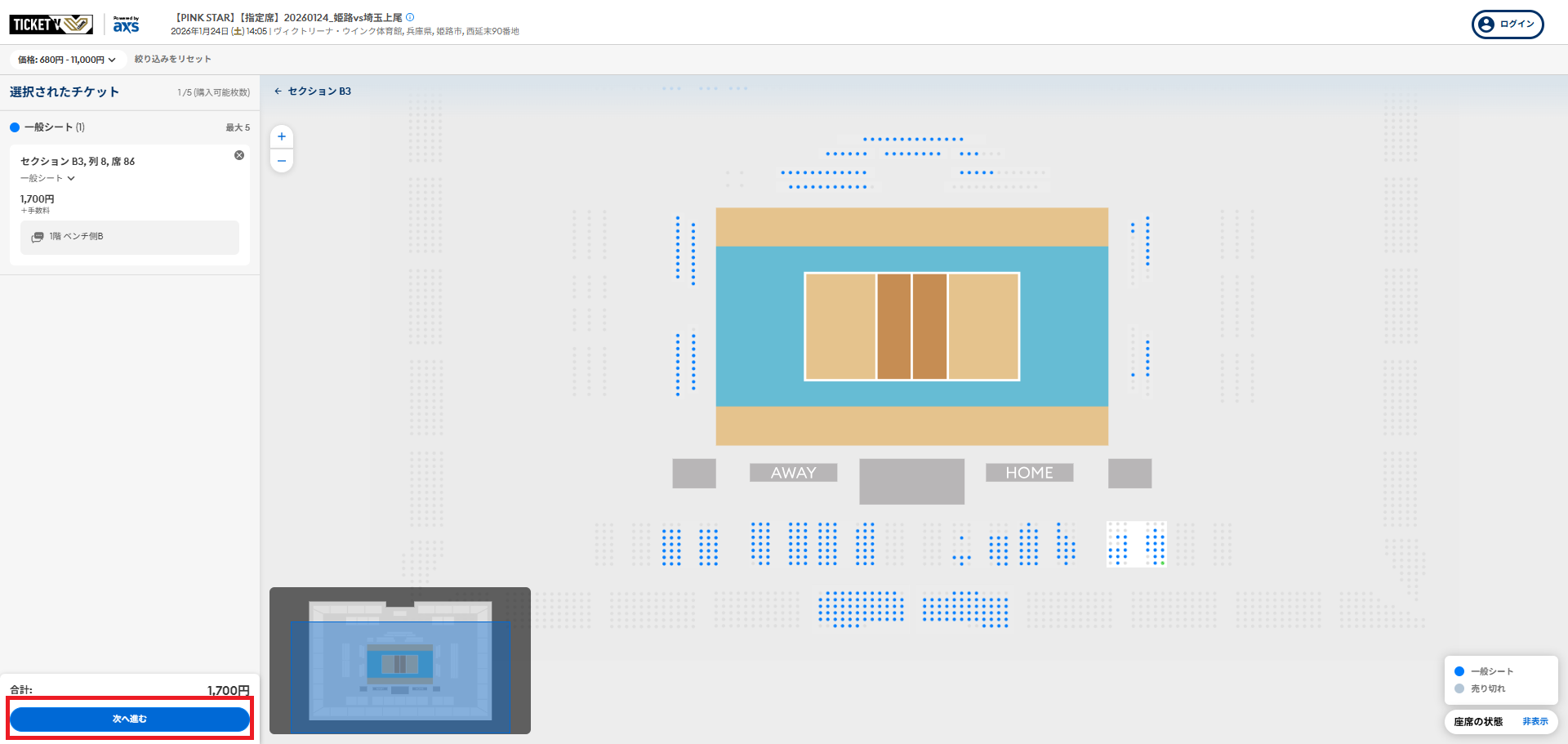Click the login profile icon
This screenshot has height=744, width=1568.
point(1486,25)
